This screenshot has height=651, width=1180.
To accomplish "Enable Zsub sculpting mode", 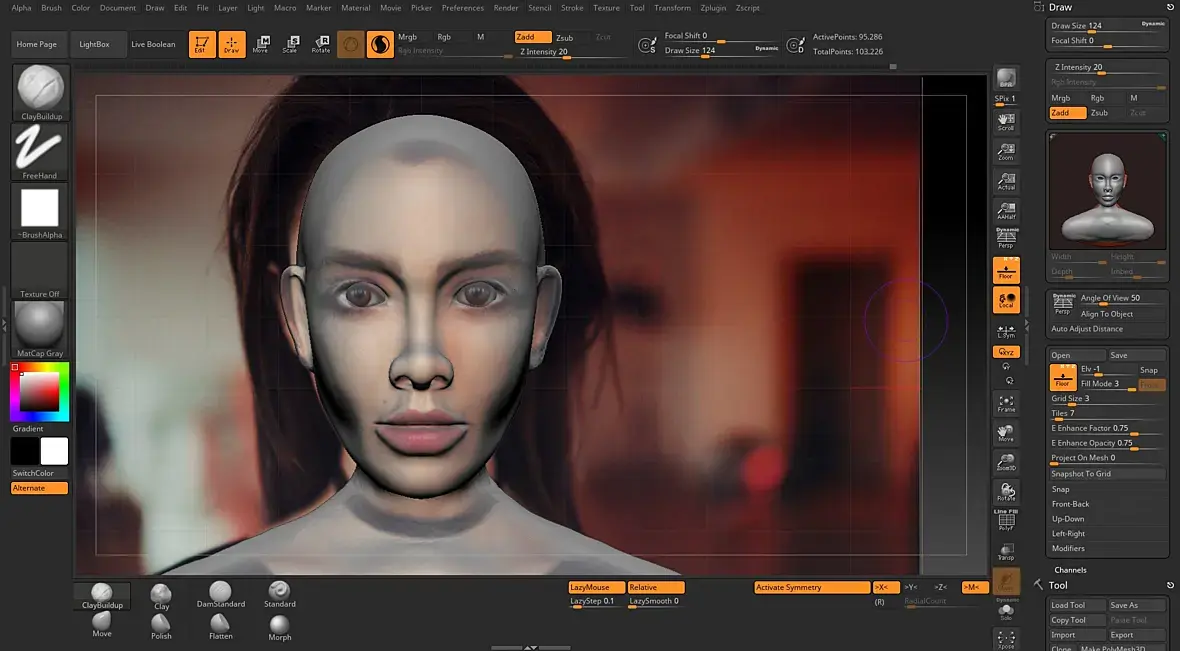I will (x=565, y=37).
